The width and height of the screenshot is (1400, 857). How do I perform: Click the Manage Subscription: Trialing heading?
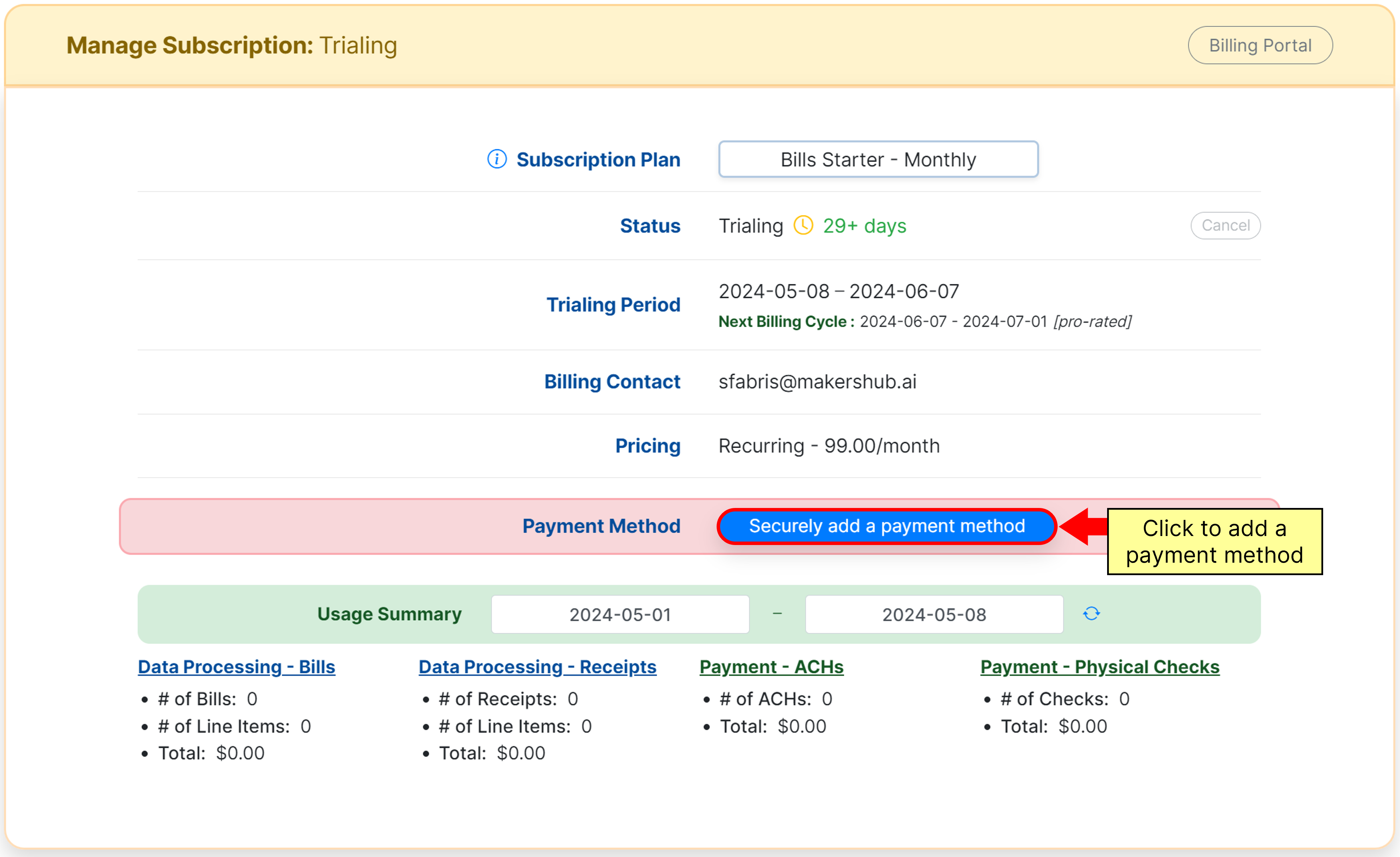click(232, 45)
